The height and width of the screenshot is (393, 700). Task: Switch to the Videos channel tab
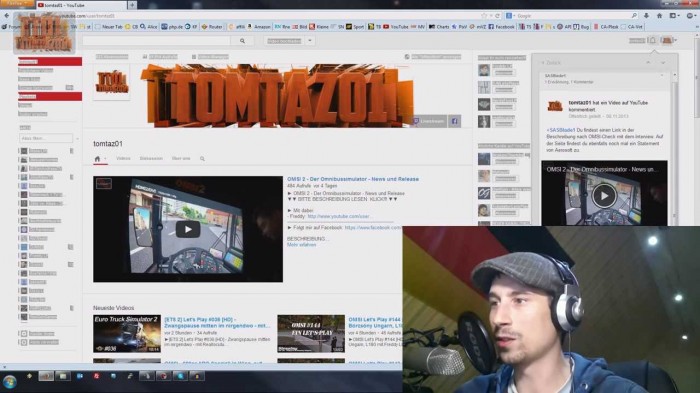tap(123, 159)
